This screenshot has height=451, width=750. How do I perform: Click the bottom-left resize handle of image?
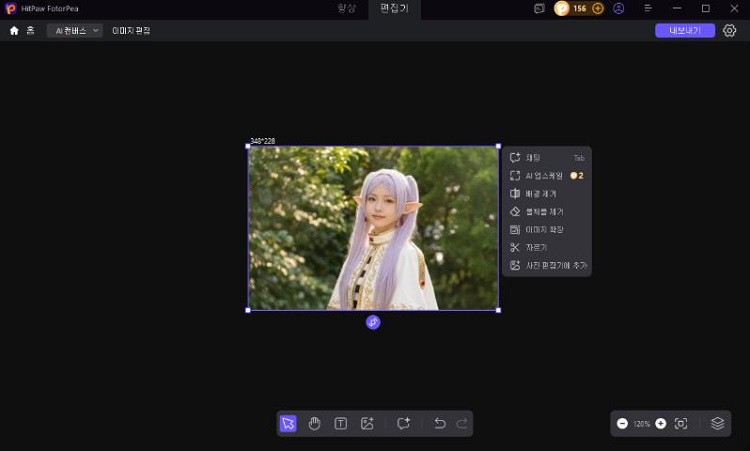coord(248,310)
